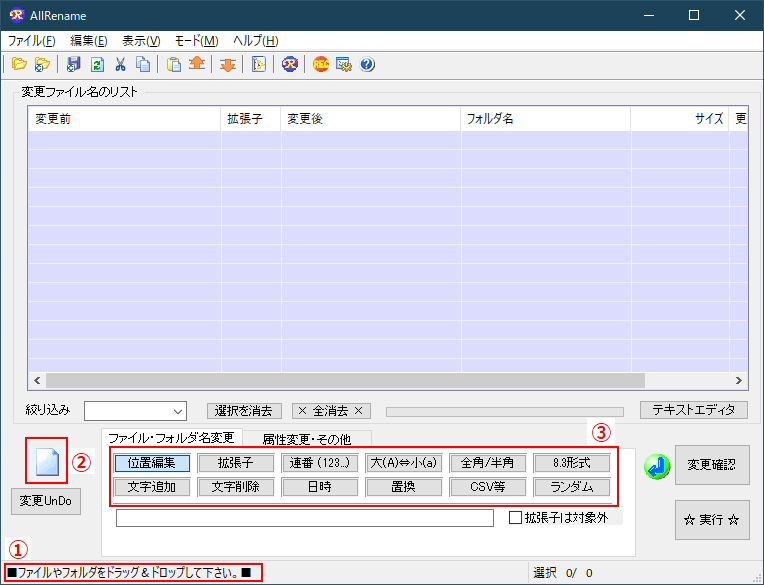Screen dimensions: 764x585
Task: Click the blank document file icon
Action: click(47, 461)
